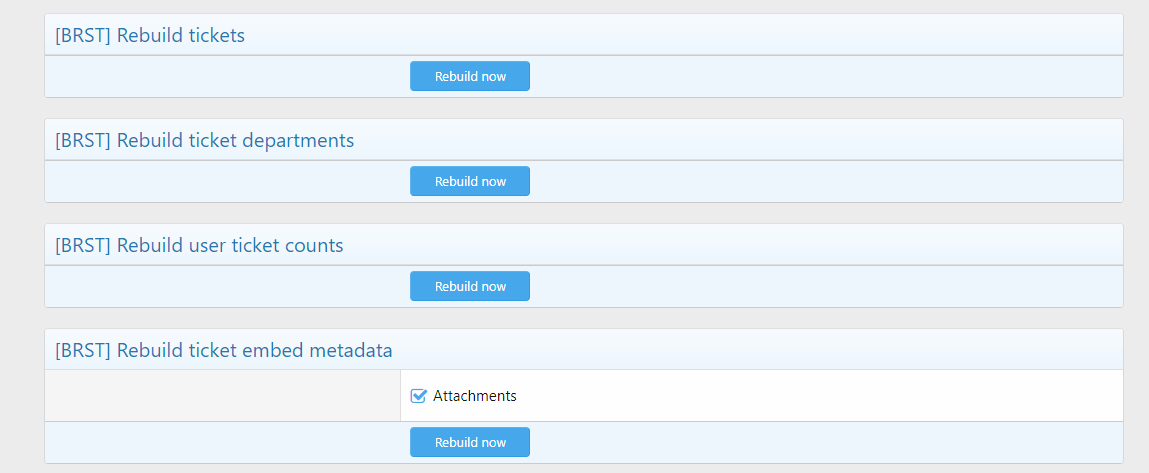Click Rebuild now for ticket embed metadata

[x=469, y=442]
